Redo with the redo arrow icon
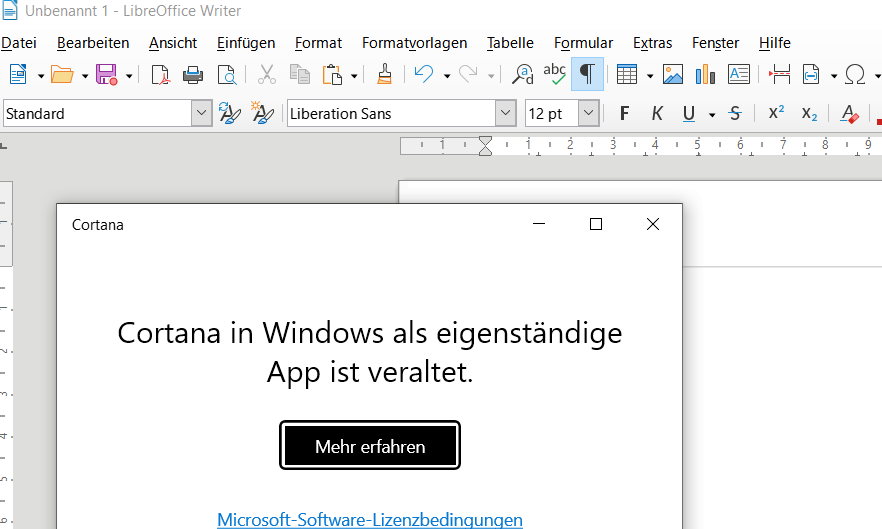The width and height of the screenshot is (882, 529). pos(468,74)
